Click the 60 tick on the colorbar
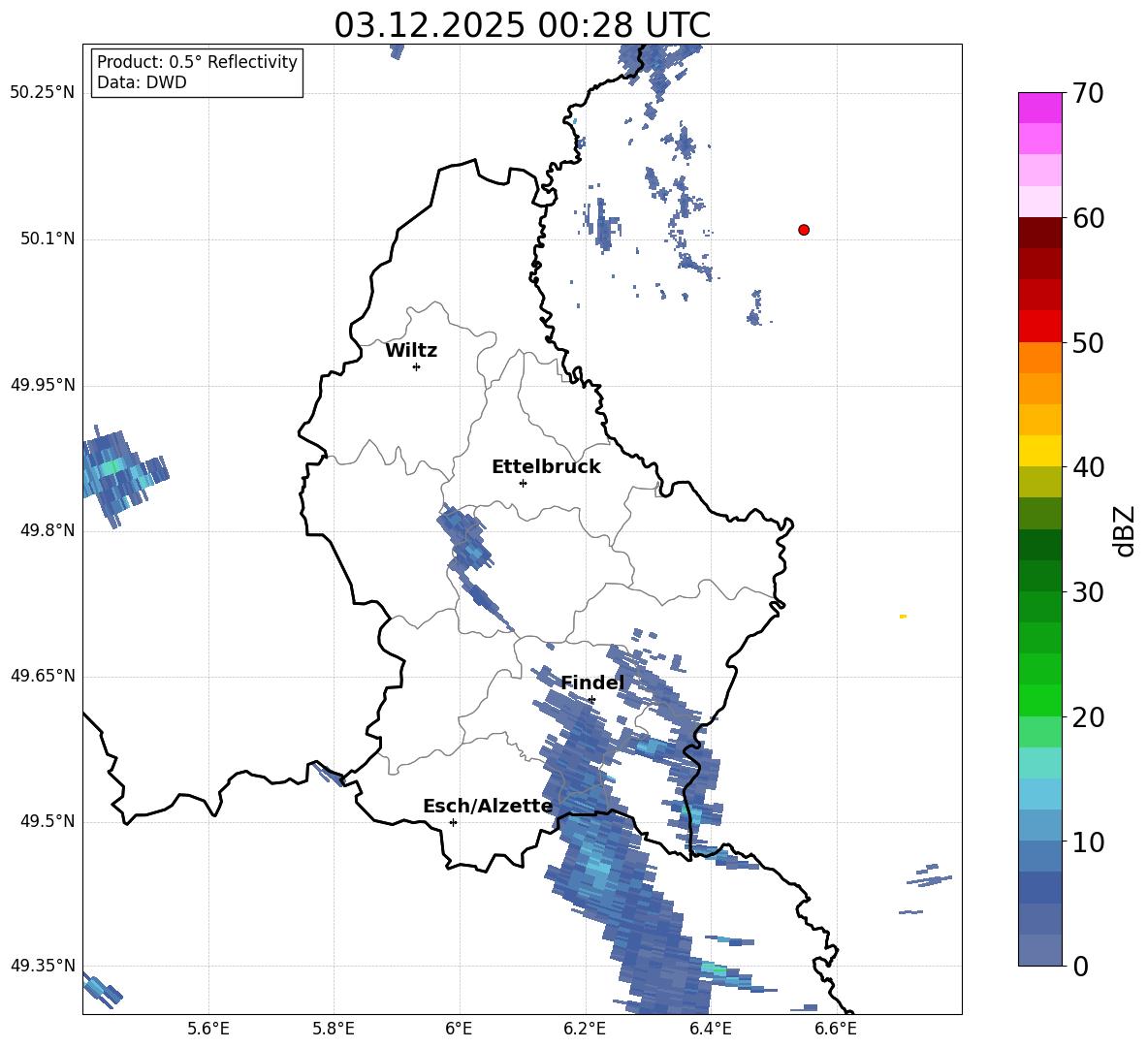 (1087, 218)
